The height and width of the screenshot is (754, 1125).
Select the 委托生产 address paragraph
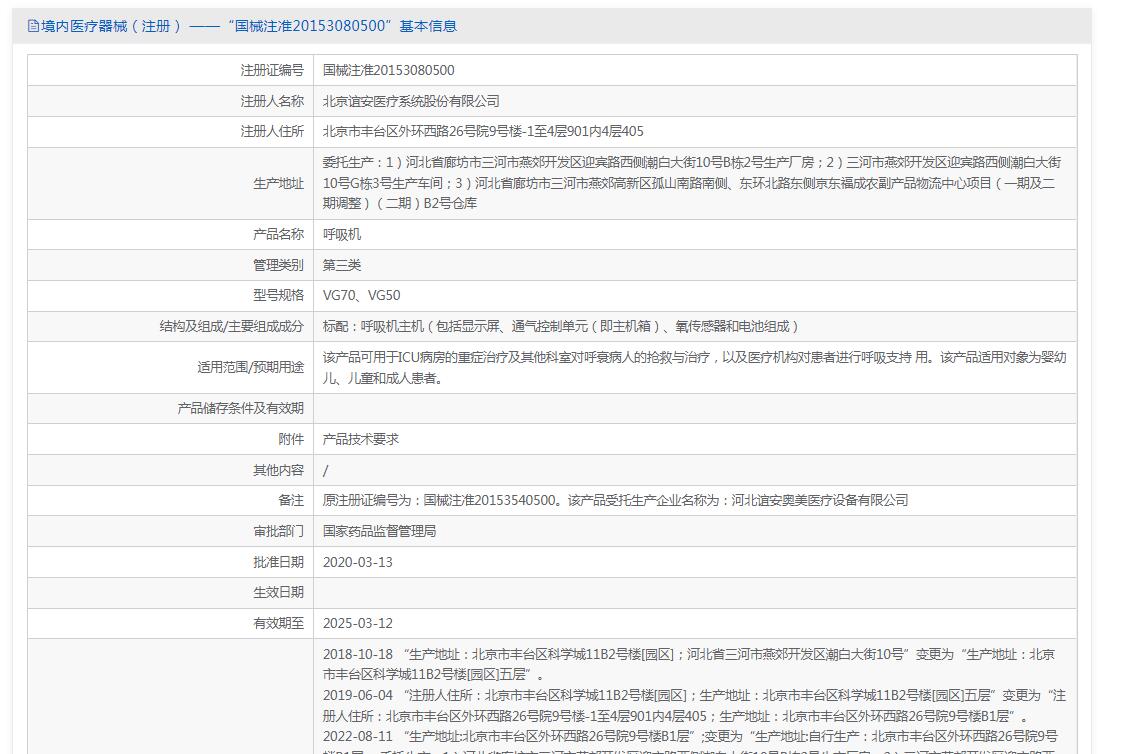[692, 183]
